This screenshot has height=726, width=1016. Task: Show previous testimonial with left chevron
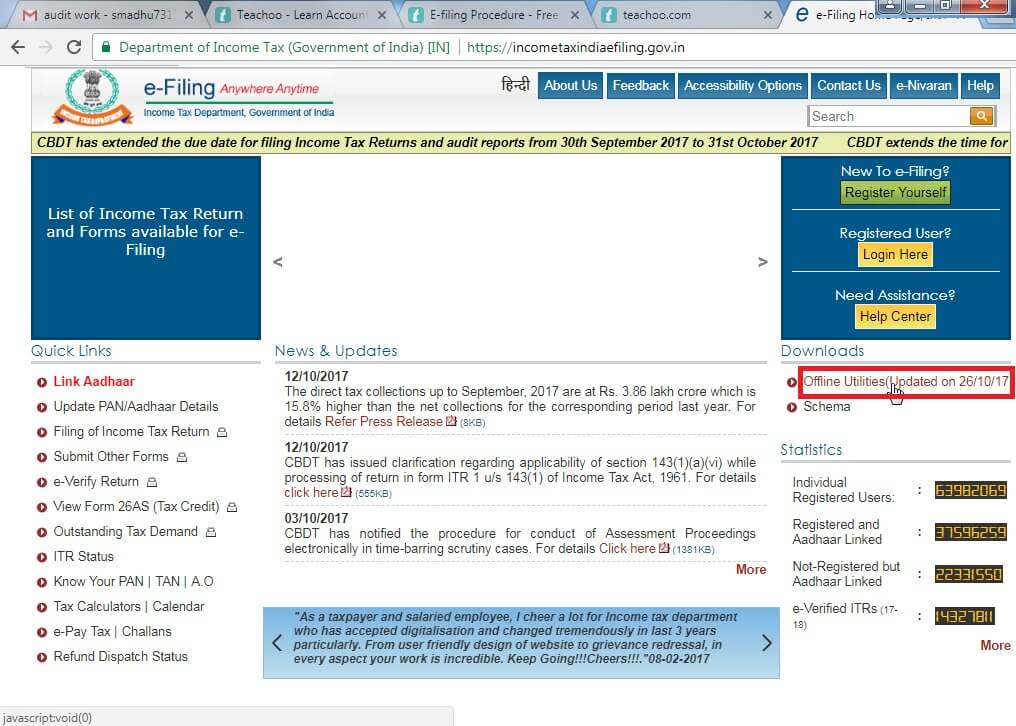tap(277, 643)
